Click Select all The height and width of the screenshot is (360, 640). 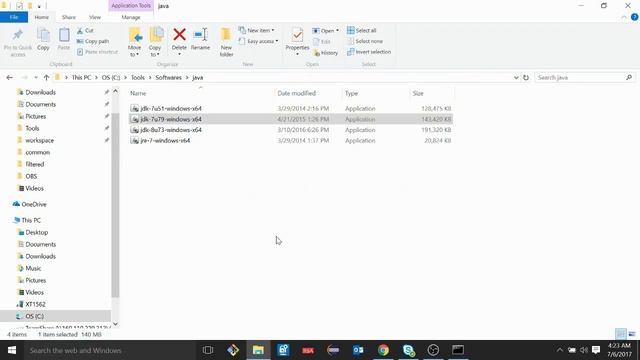pos(362,31)
